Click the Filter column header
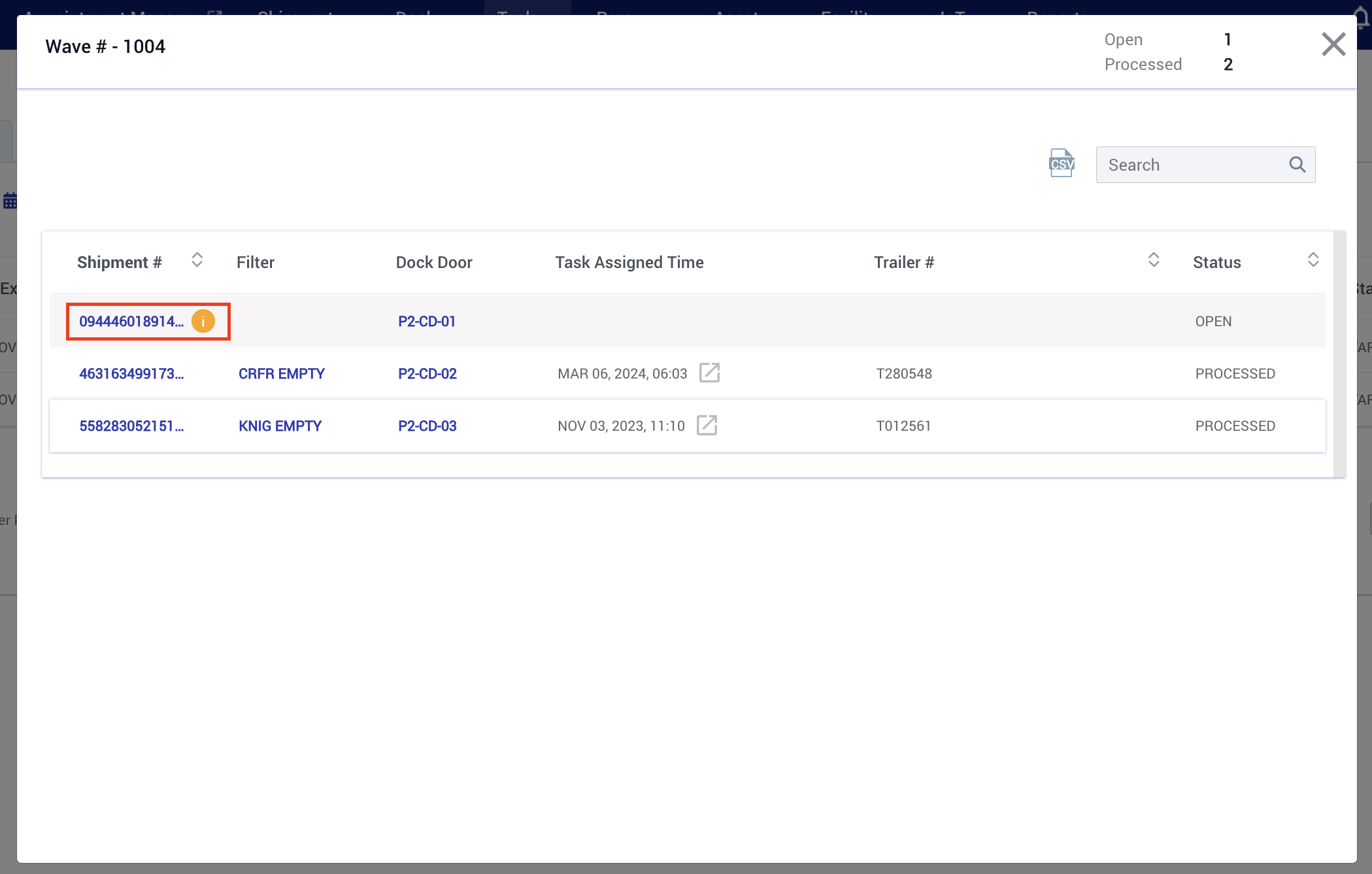 (x=256, y=262)
